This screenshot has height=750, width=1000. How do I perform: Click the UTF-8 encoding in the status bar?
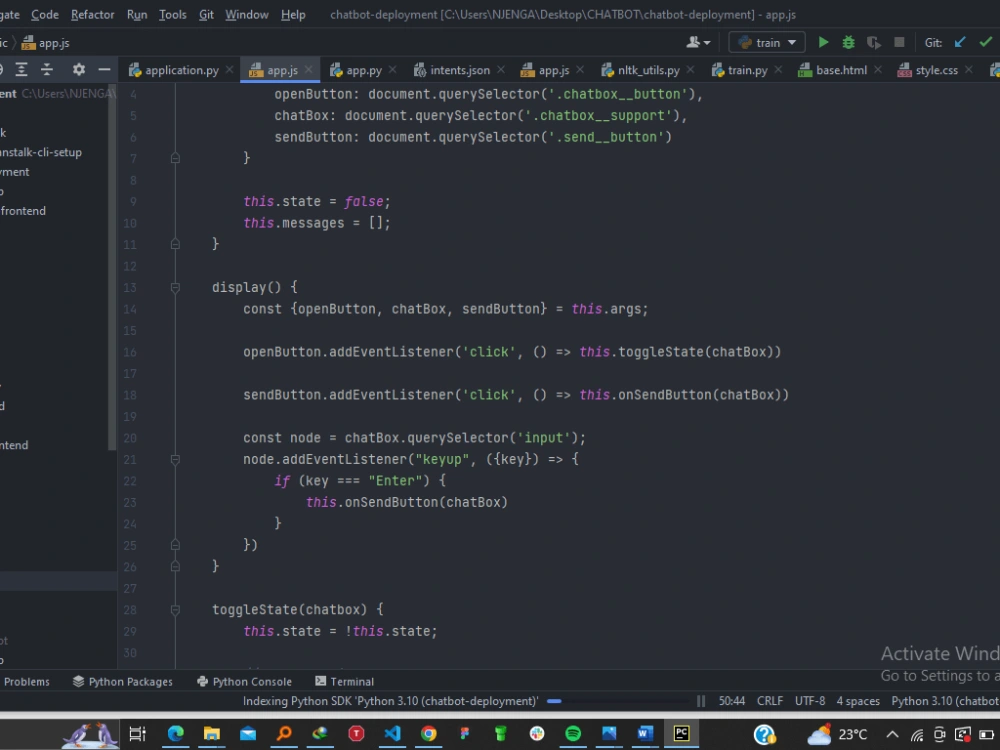pos(809,701)
